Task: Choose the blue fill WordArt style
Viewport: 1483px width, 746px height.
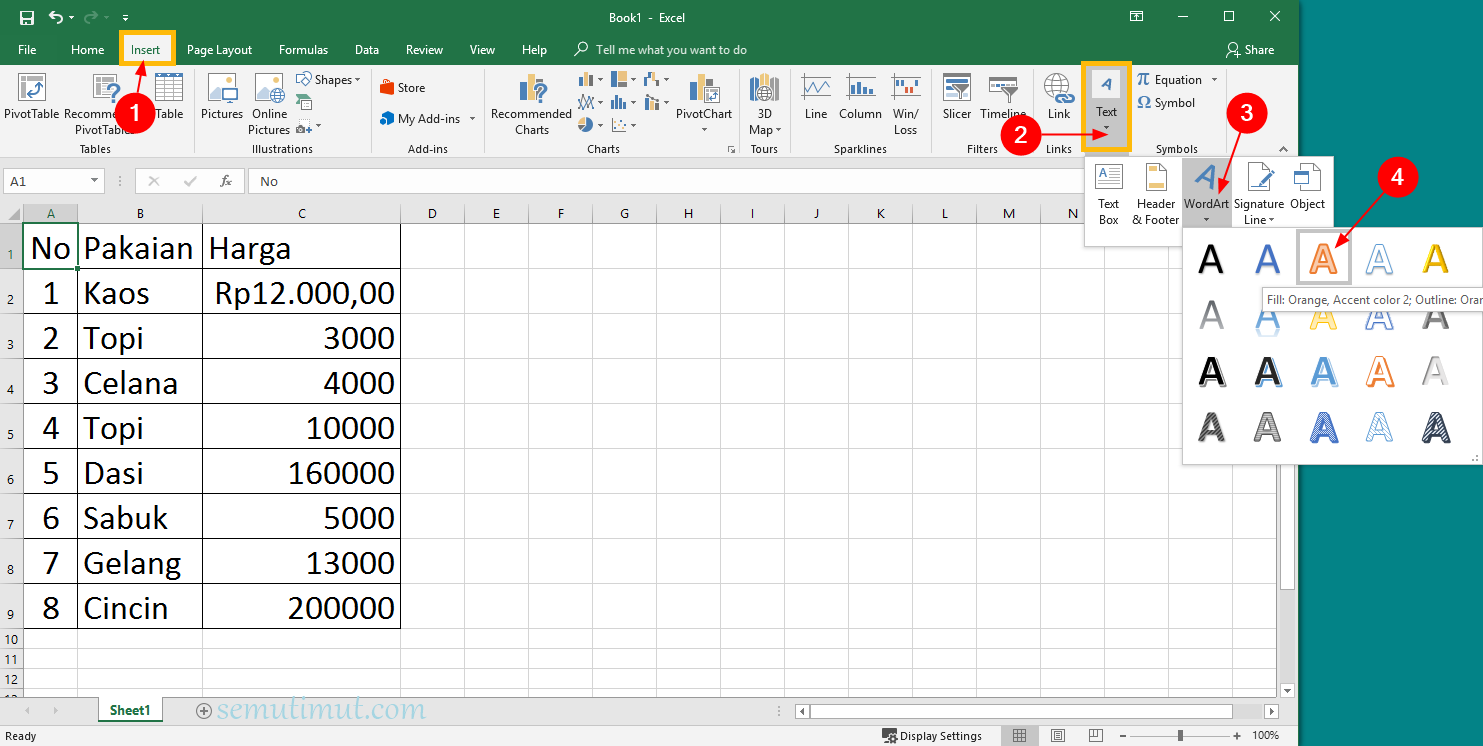Action: click(x=1268, y=260)
